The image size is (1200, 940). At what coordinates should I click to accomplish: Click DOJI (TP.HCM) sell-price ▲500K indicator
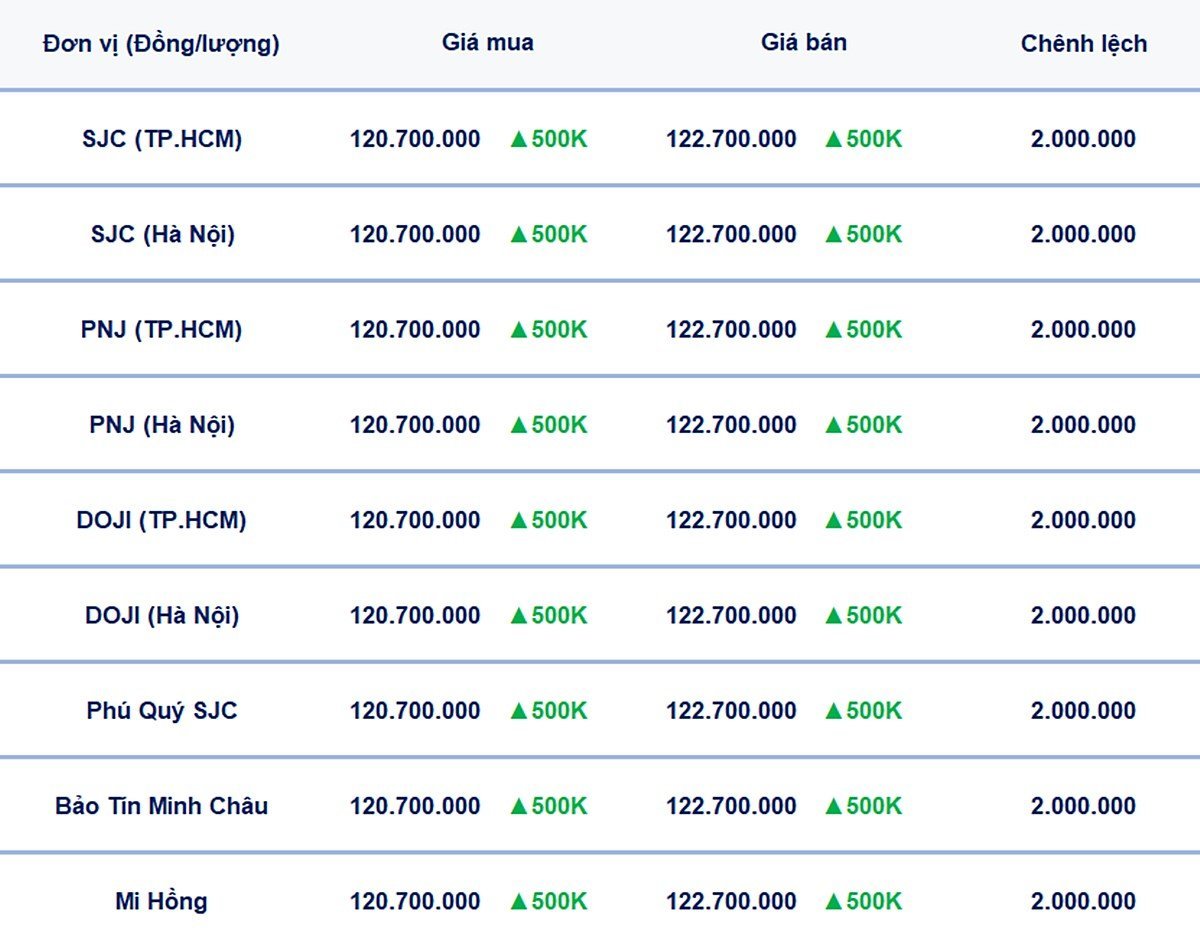864,520
